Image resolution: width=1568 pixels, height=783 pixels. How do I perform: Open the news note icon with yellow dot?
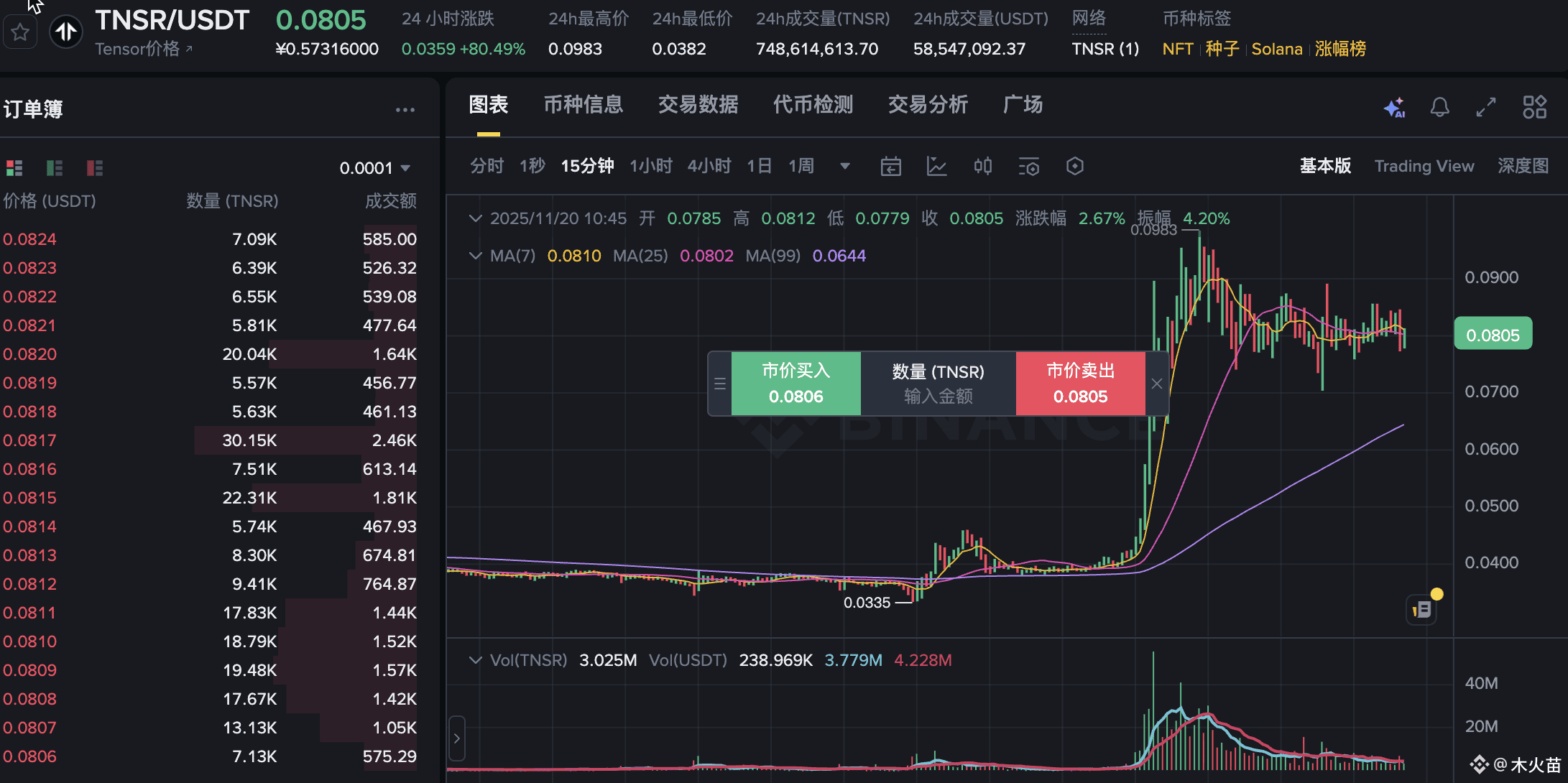click(1422, 610)
